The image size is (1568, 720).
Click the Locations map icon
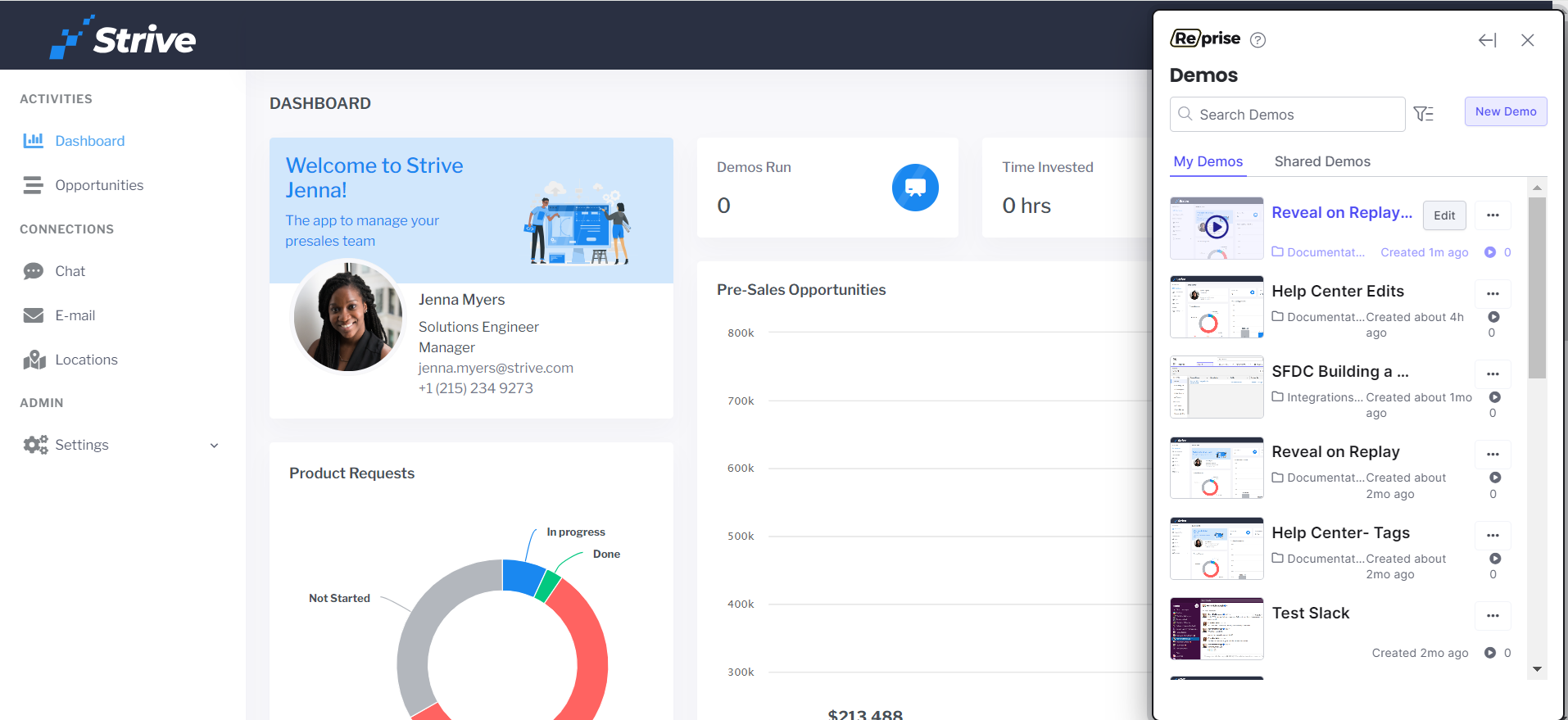click(x=34, y=360)
